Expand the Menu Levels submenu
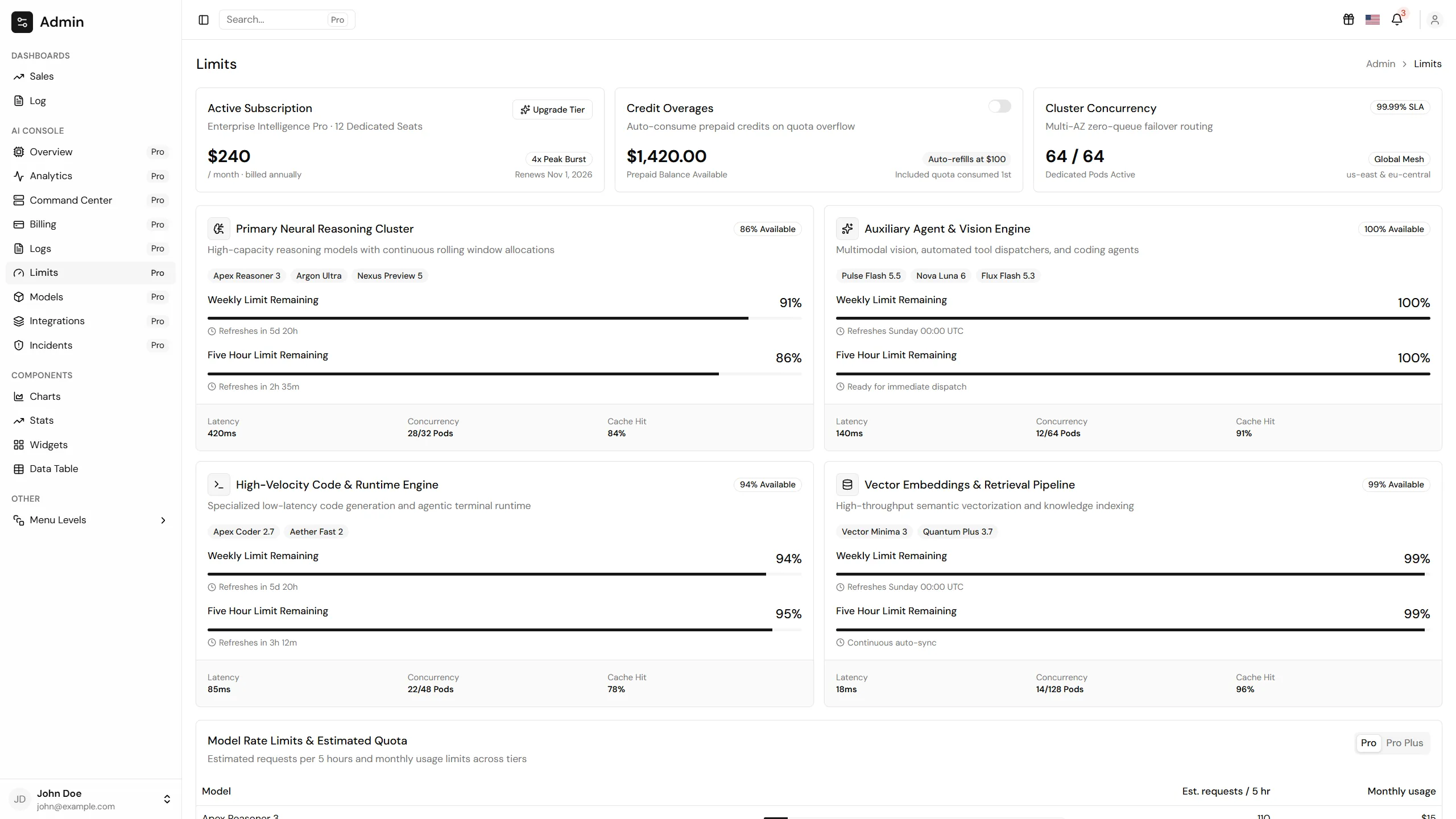Viewport: 1456px width, 819px height. point(90,520)
